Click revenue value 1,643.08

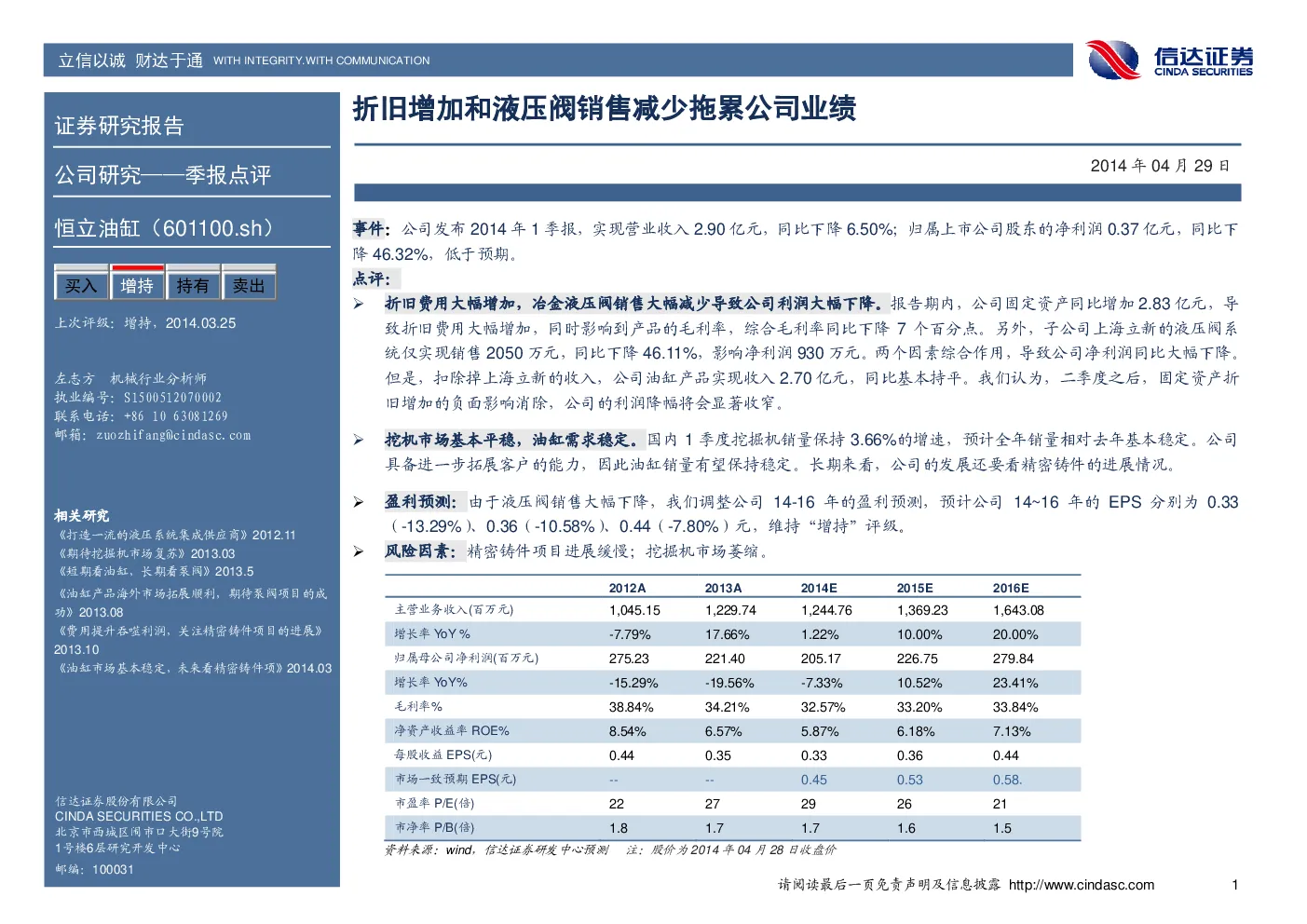click(x=1018, y=610)
